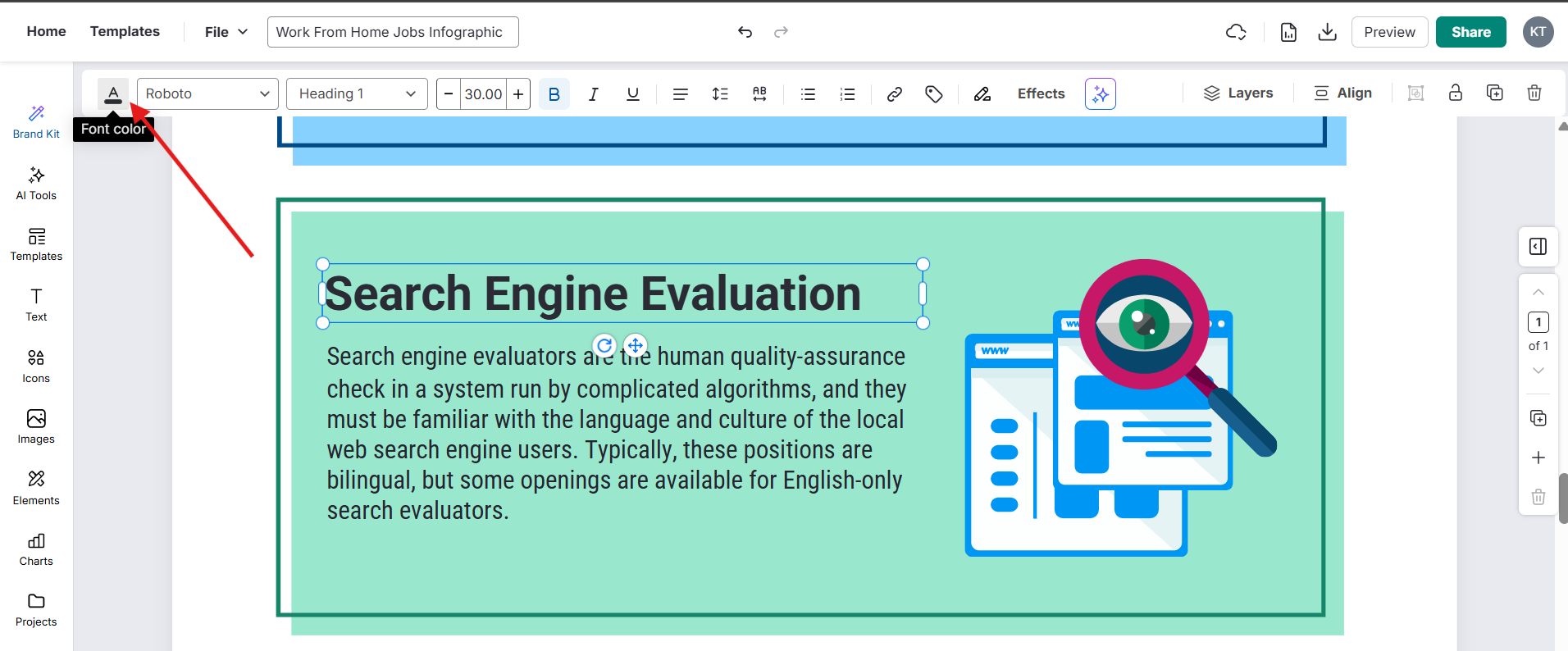Click the infographic title input field
This screenshot has width=1568, height=651.
393,32
